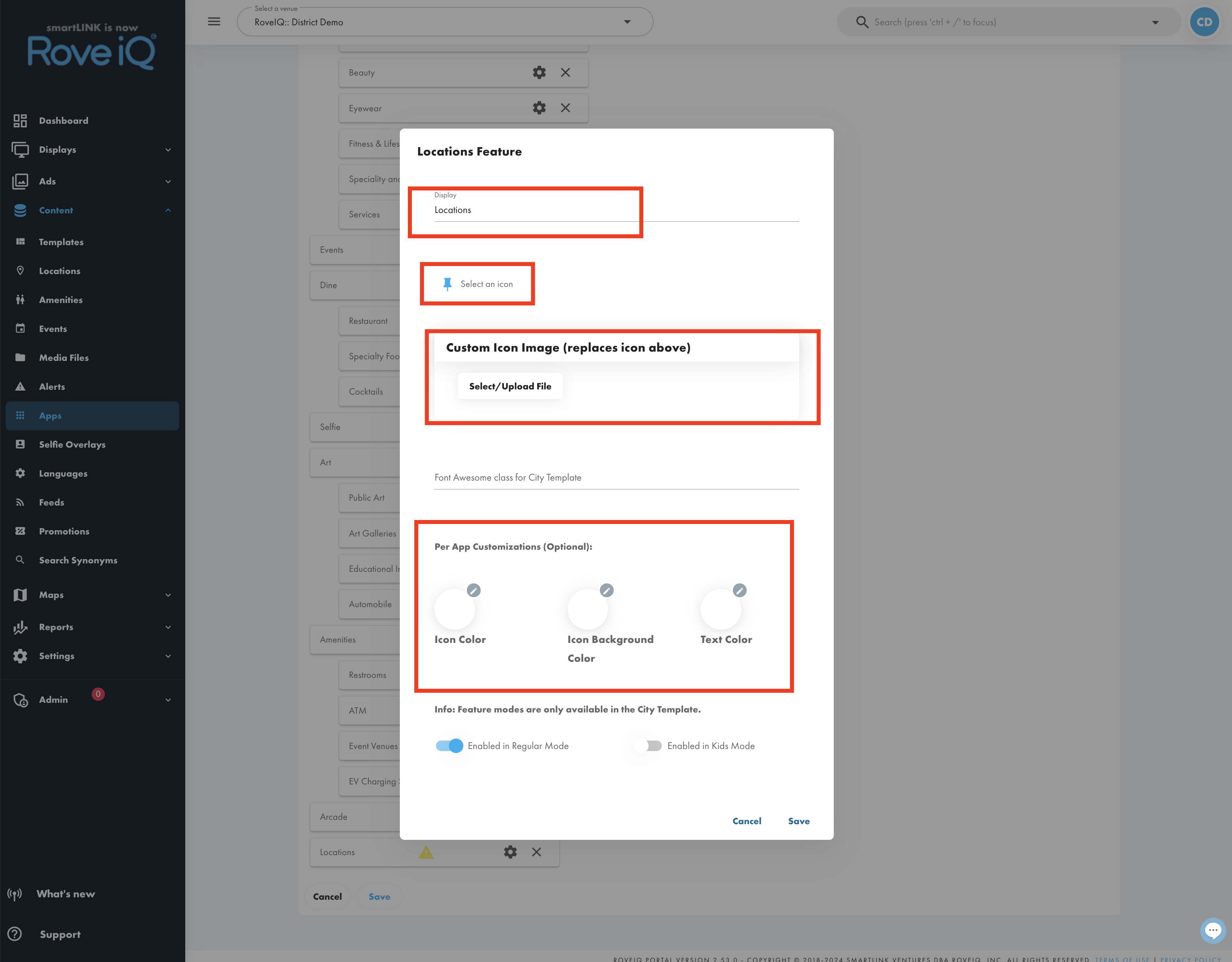Click the Support help icon

14,934
